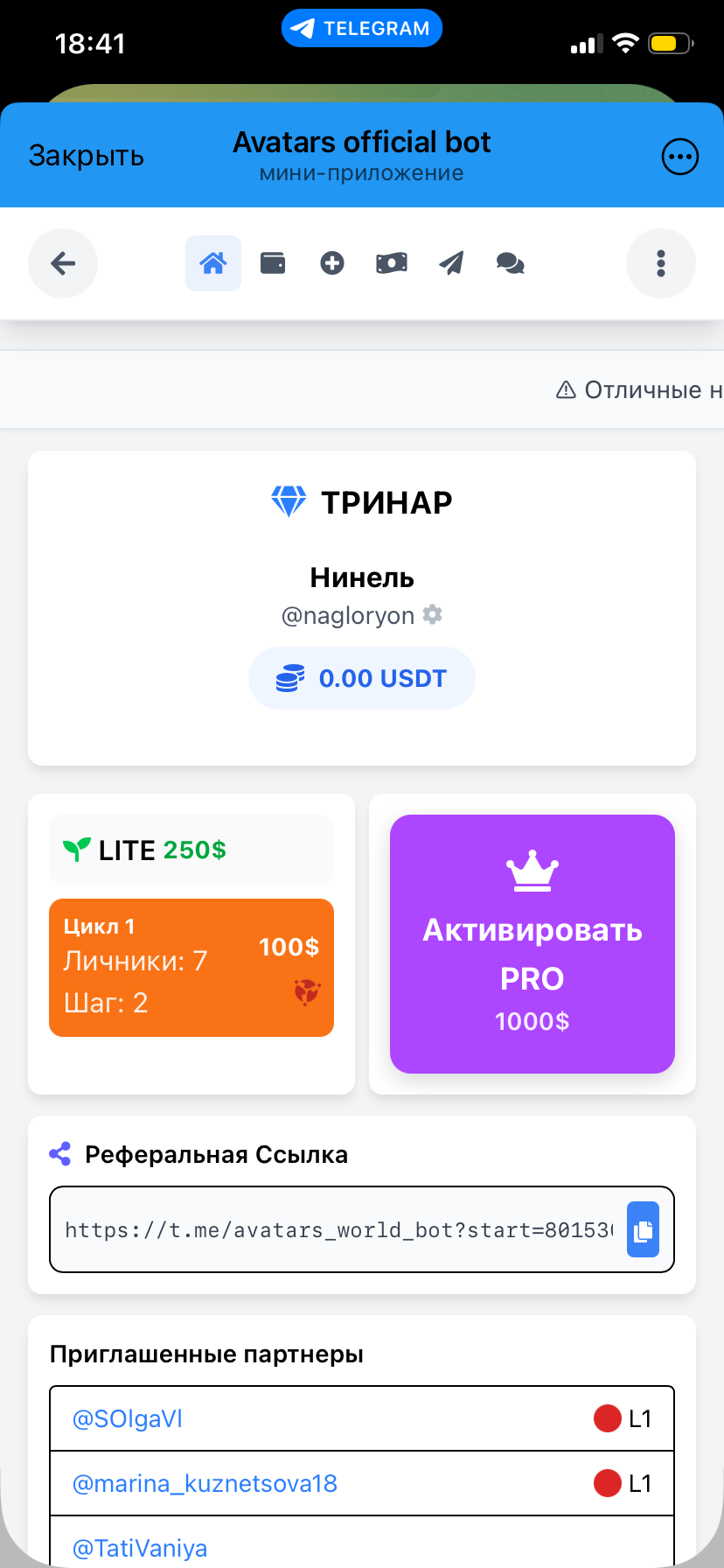The width and height of the screenshot is (724, 1568).
Task: Tap Закрыть to close the mini-app
Action: (86, 156)
